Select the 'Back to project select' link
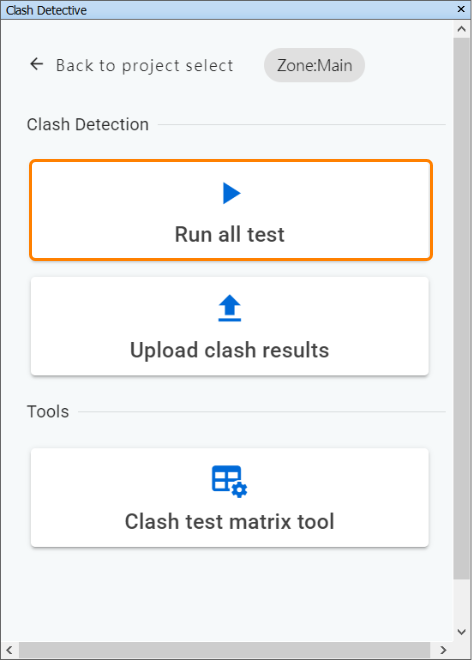The height and width of the screenshot is (660, 472). pyautogui.click(x=144, y=65)
